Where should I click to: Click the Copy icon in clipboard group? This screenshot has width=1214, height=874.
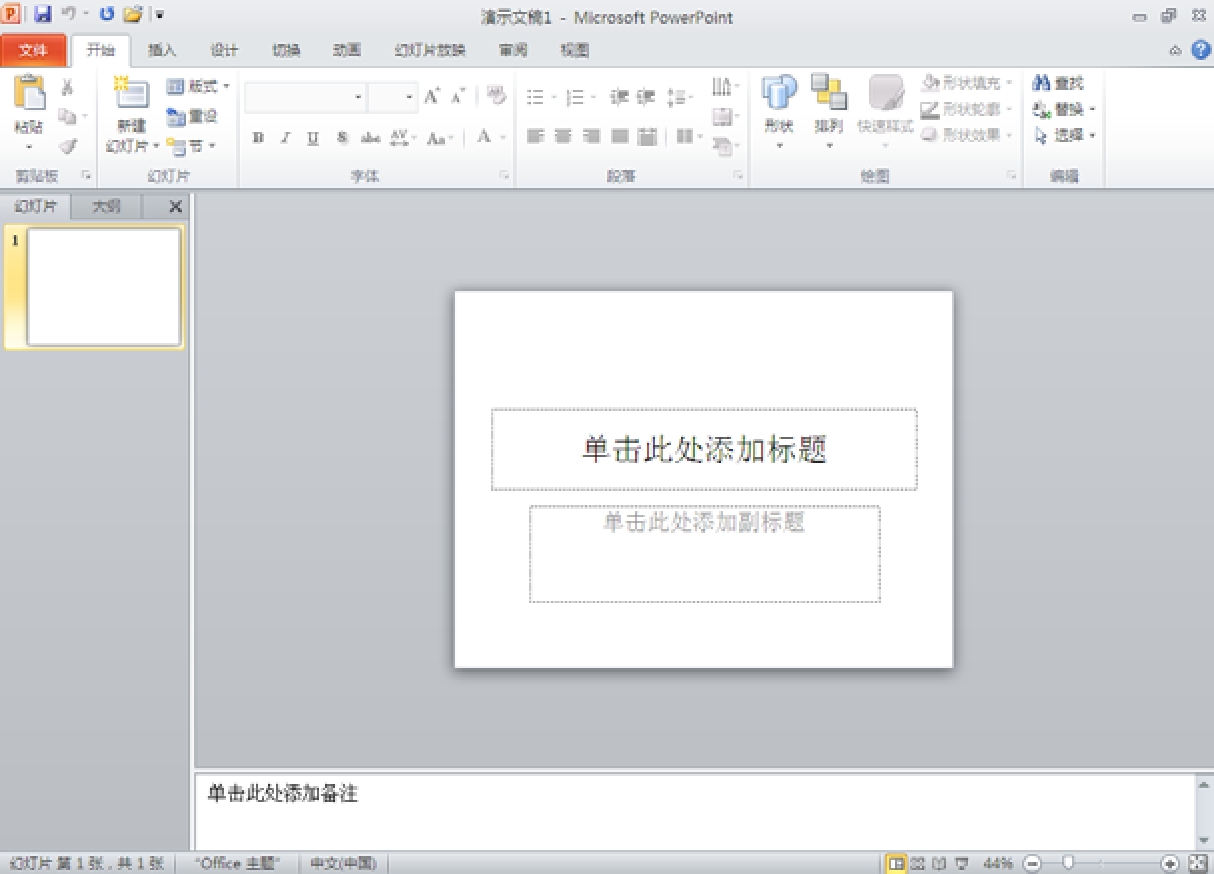coord(67,117)
